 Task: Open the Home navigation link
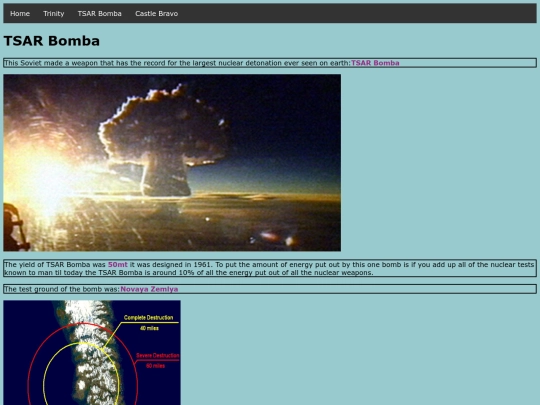[x=20, y=13]
